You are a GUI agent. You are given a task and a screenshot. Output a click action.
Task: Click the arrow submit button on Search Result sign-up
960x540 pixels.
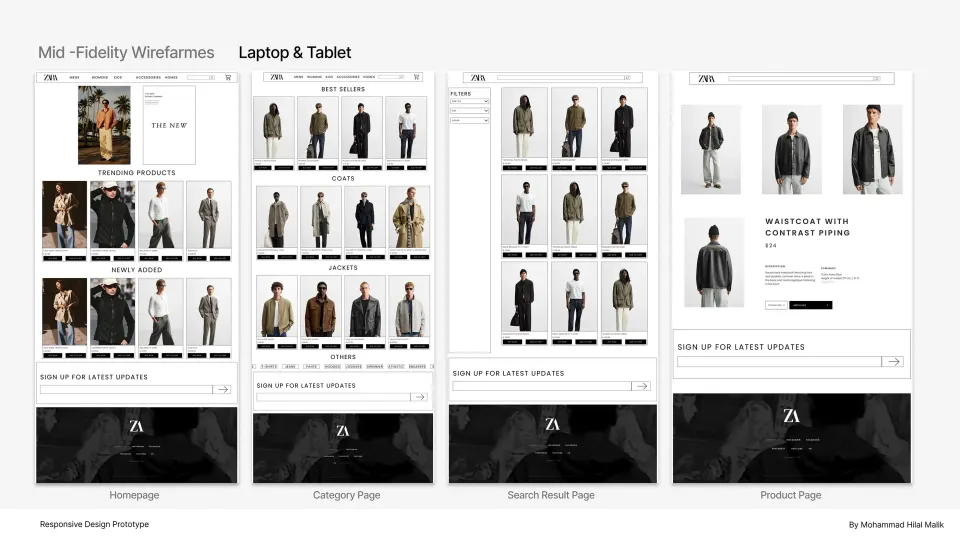click(641, 386)
